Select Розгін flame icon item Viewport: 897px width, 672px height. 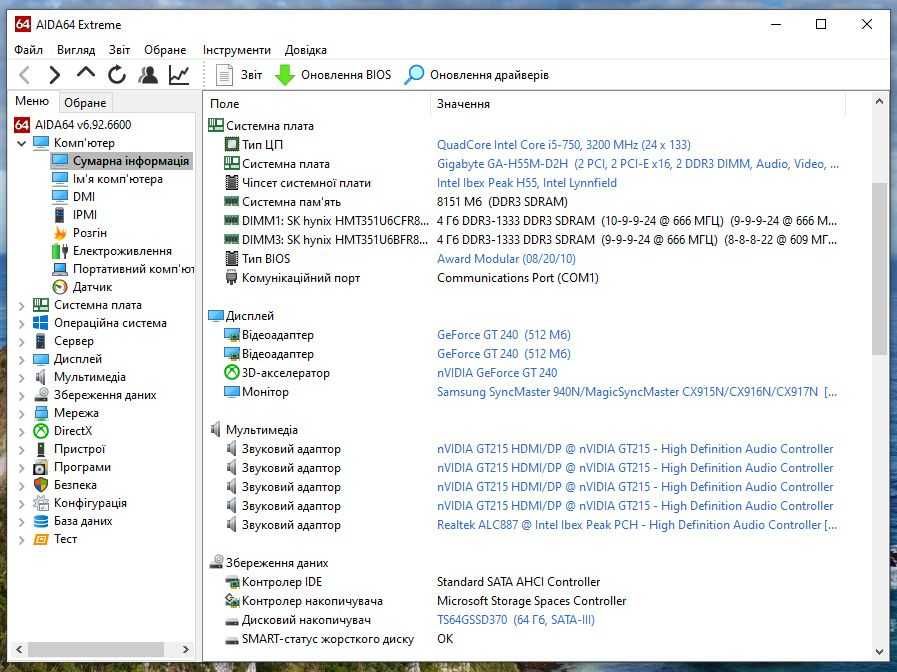point(80,233)
